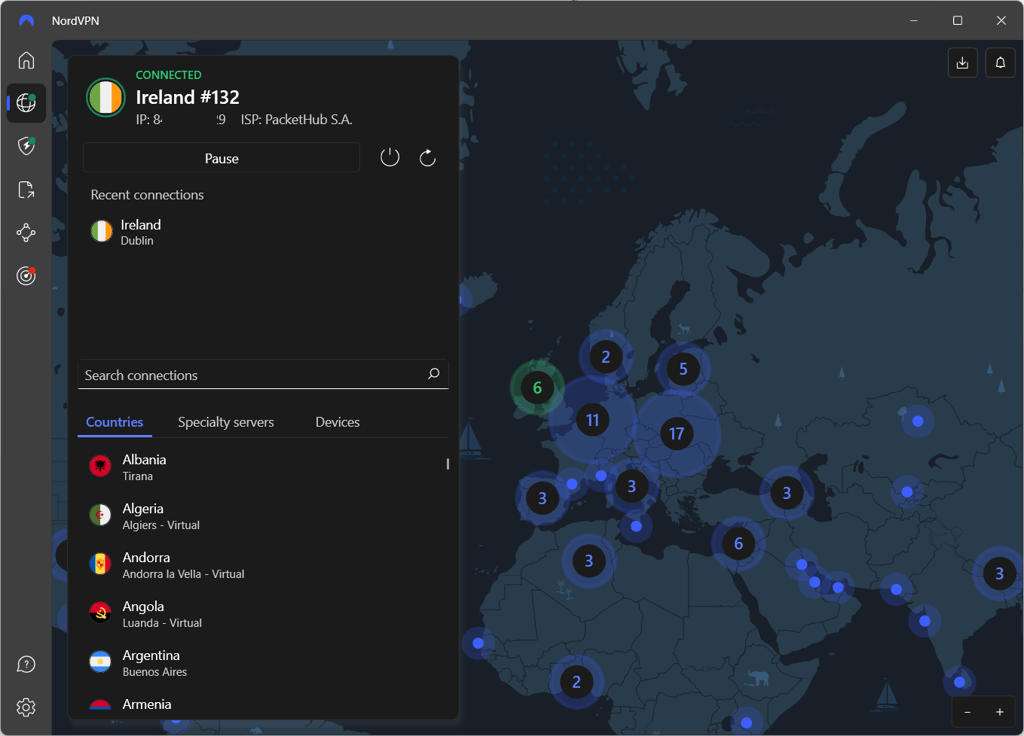
Task: Connect to Angola Luanda - Virtual
Action: pos(261,614)
